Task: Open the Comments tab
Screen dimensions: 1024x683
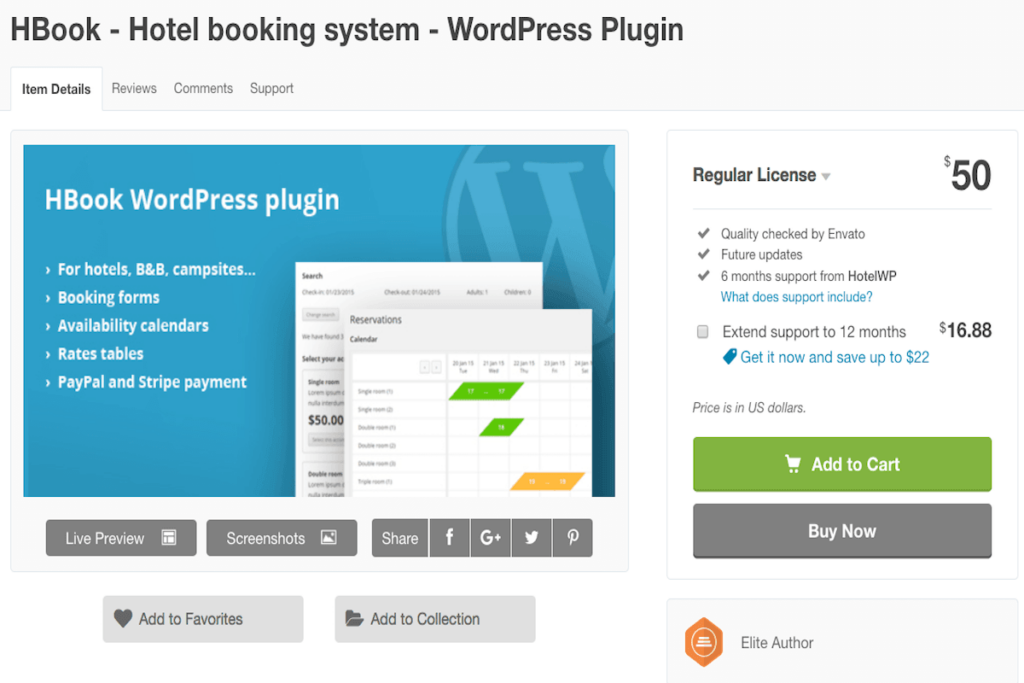Action: [203, 88]
